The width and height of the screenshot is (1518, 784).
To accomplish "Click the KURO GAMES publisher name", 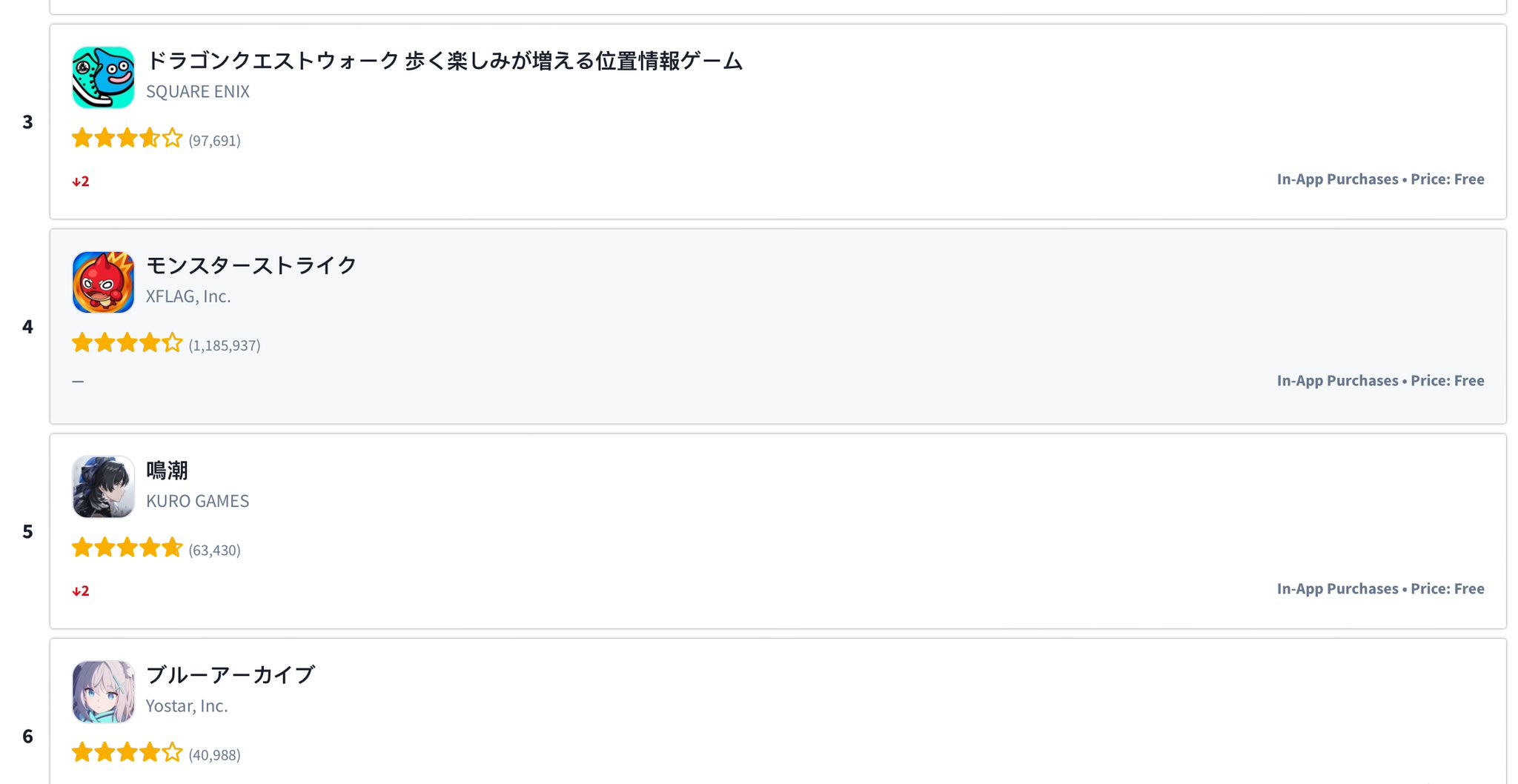I will [x=197, y=502].
